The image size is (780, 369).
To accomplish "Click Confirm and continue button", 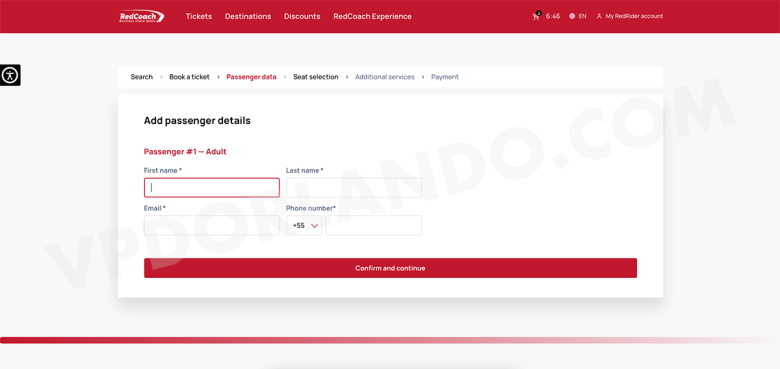I will pyautogui.click(x=390, y=268).
